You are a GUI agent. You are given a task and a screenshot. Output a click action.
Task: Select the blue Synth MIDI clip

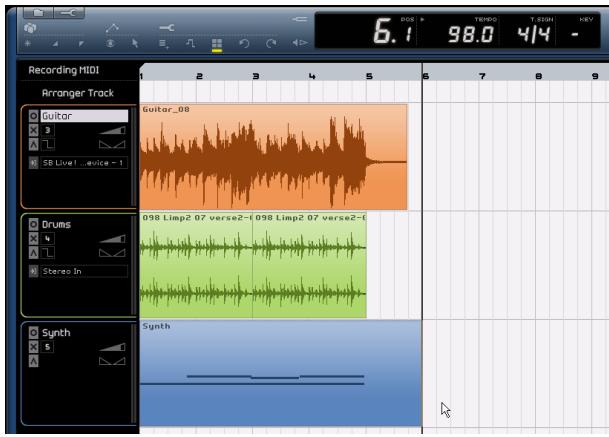tap(281, 373)
